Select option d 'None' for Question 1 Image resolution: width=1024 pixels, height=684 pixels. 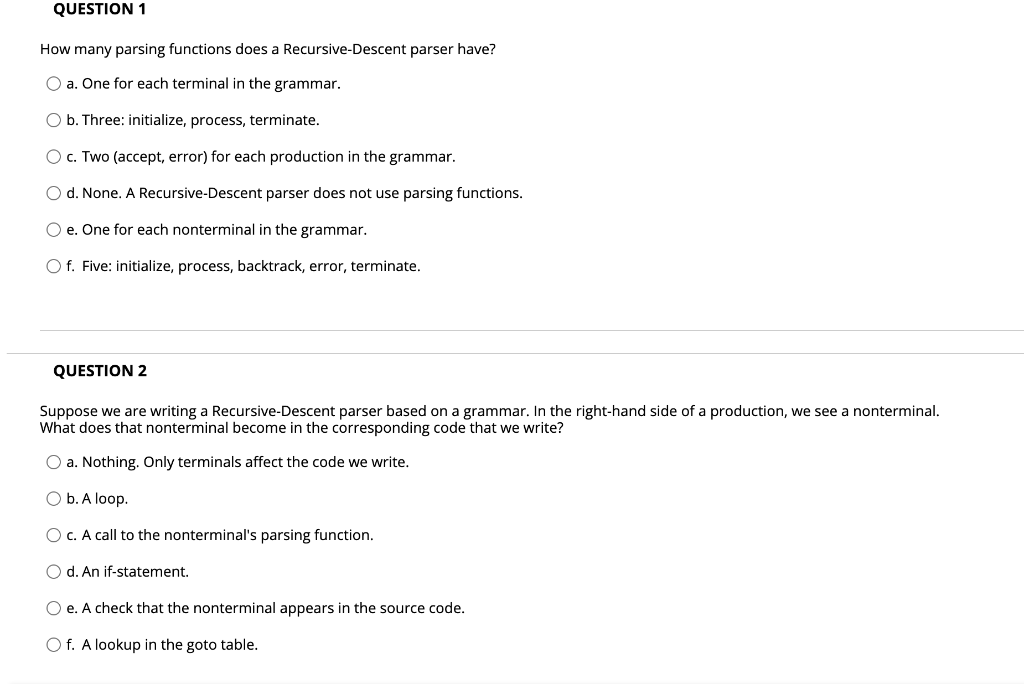click(54, 192)
